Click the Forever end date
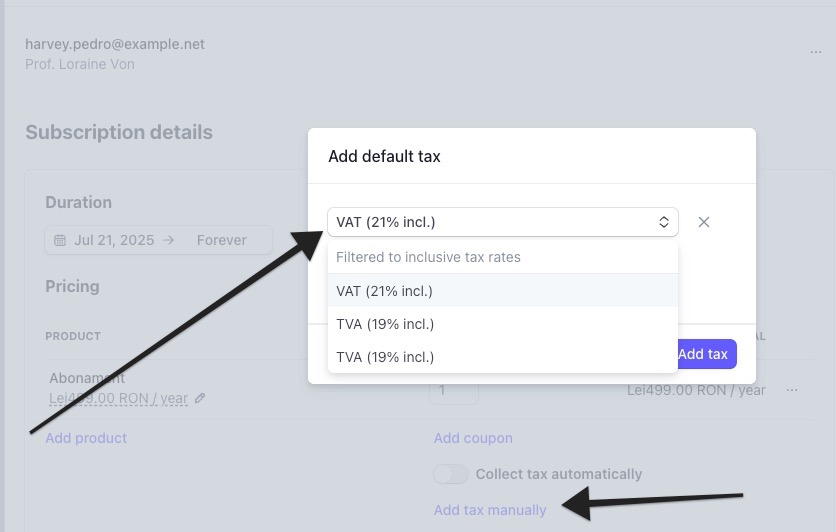Viewport: 836px width, 532px height. 221,240
